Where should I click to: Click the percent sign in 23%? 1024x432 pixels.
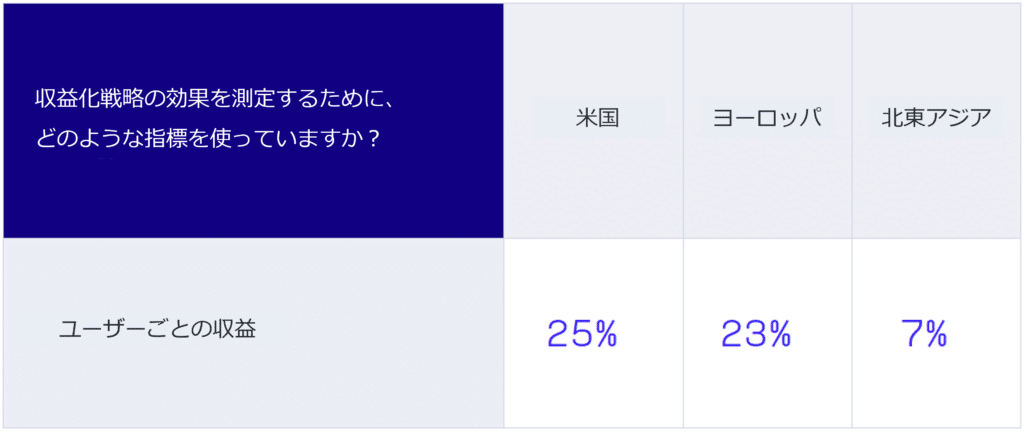[x=779, y=334]
